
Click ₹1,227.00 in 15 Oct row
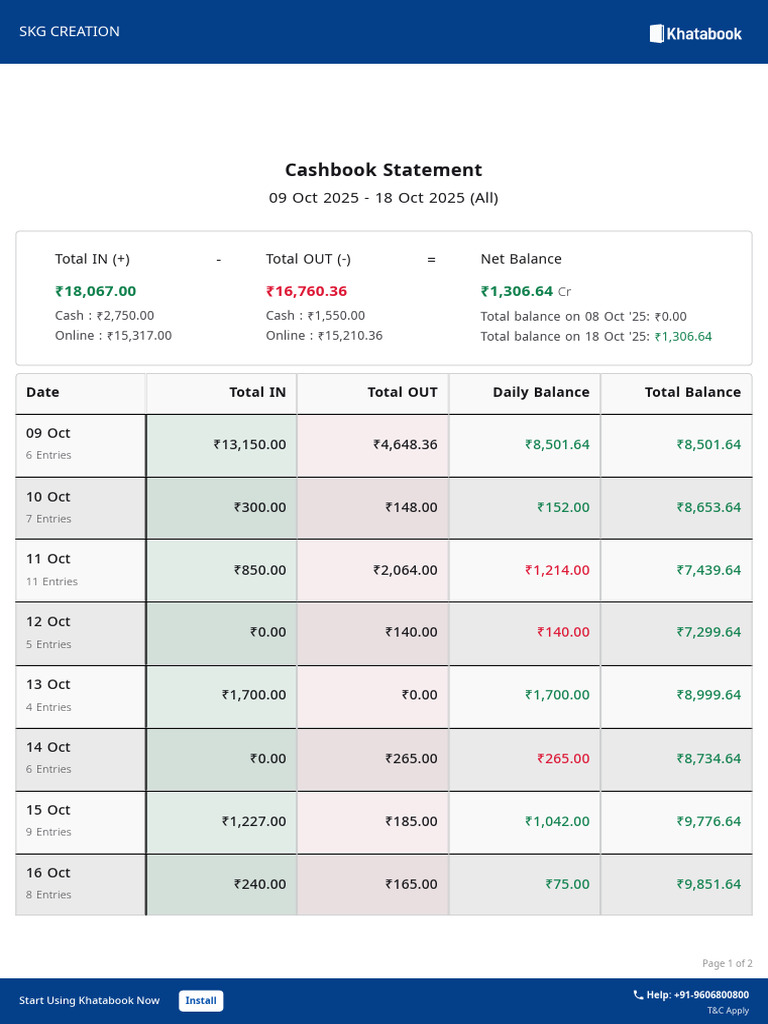254,822
